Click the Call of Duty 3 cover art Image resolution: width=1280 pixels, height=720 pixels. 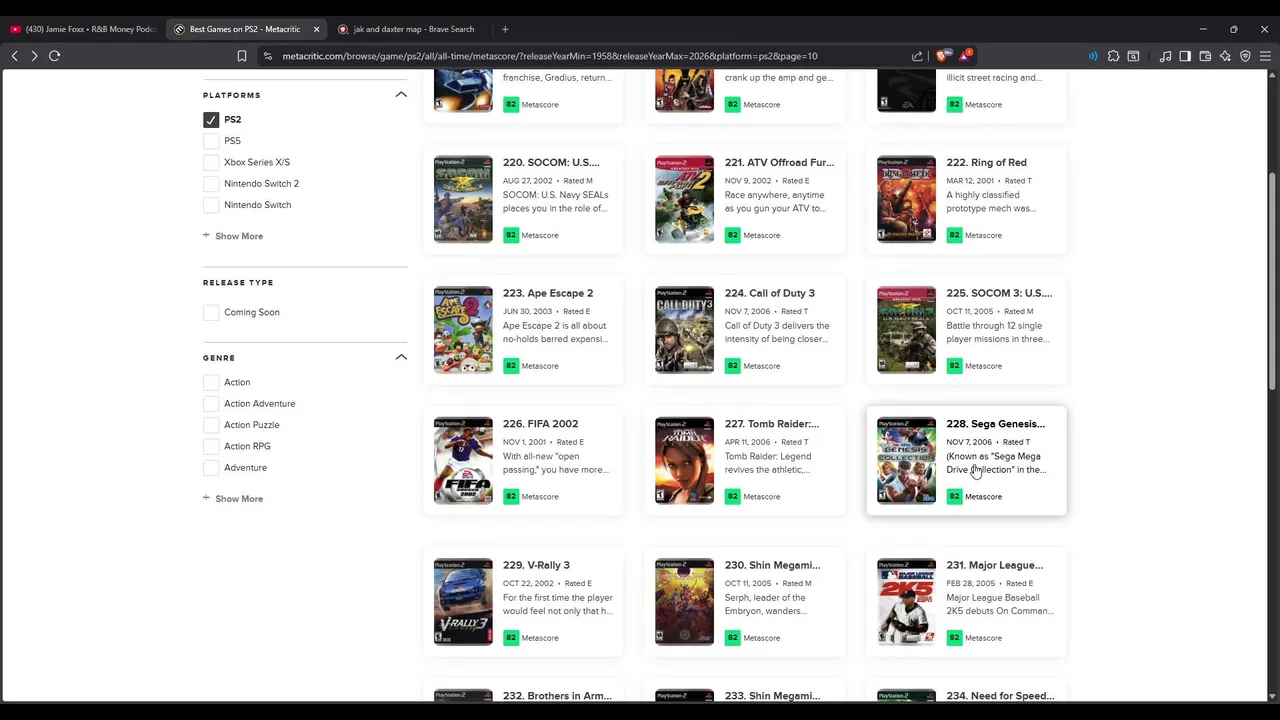[685, 330]
